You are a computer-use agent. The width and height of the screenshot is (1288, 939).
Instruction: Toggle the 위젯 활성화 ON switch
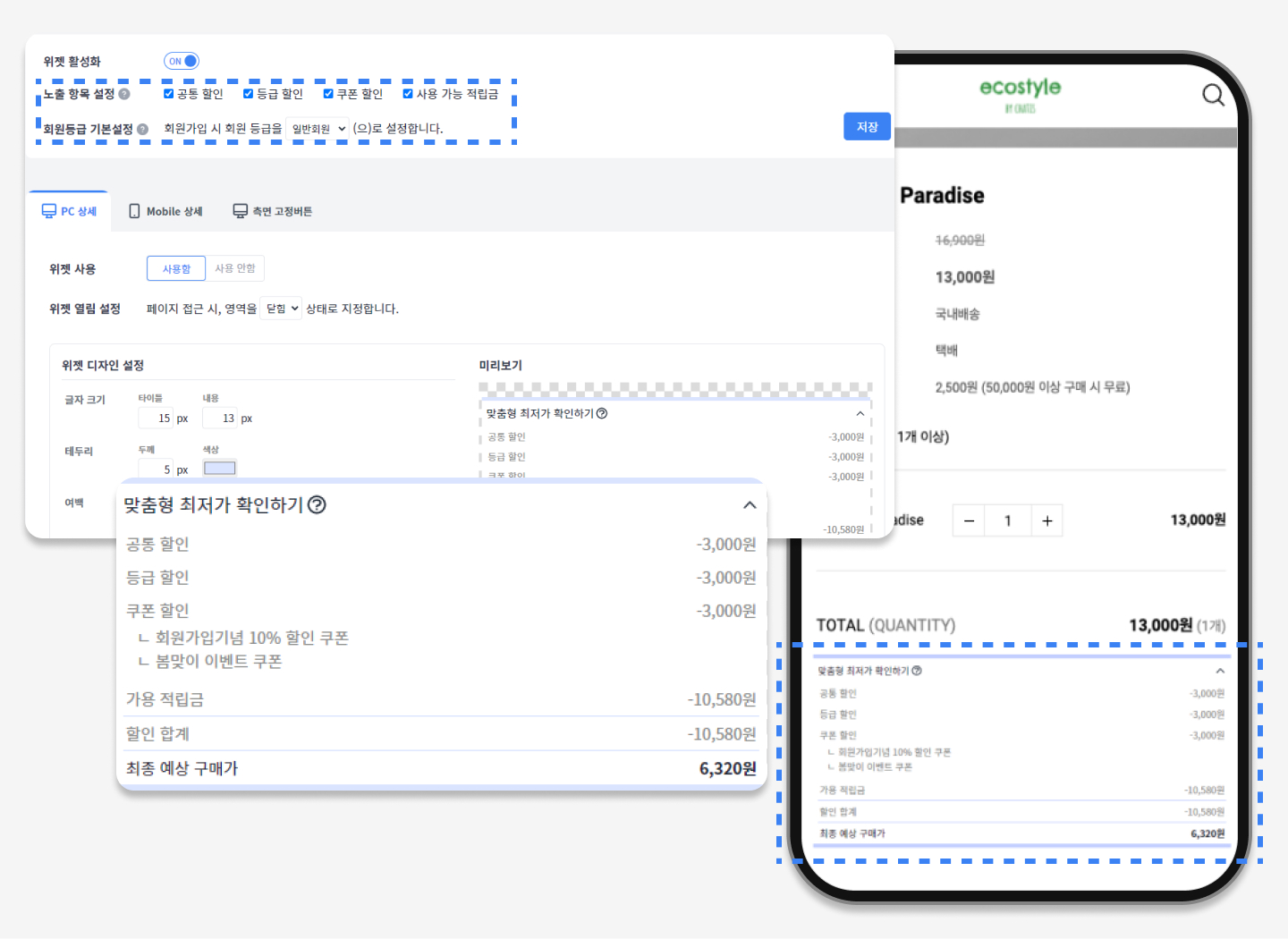click(182, 61)
